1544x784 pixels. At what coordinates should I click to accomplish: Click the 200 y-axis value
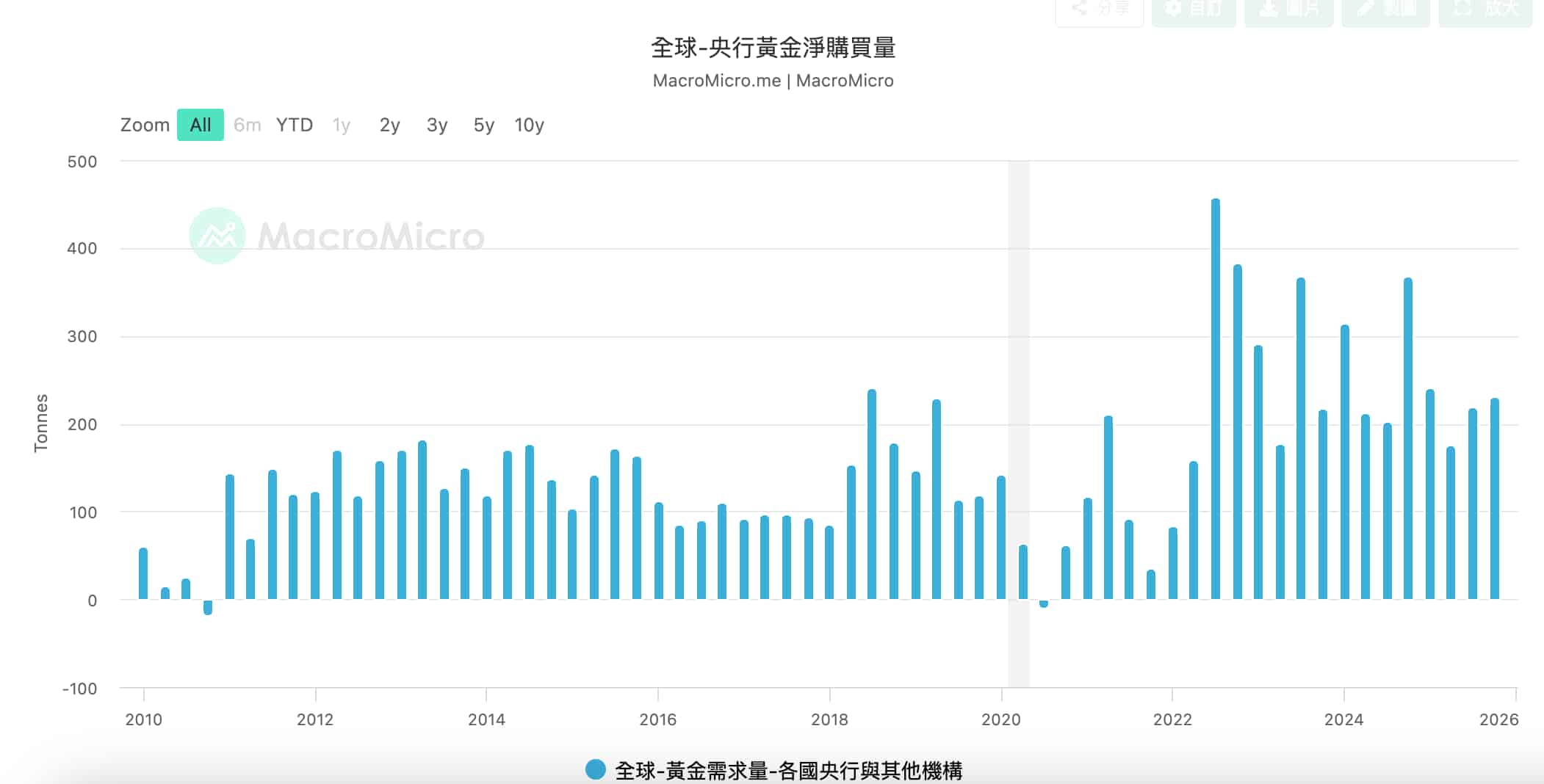pyautogui.click(x=82, y=425)
